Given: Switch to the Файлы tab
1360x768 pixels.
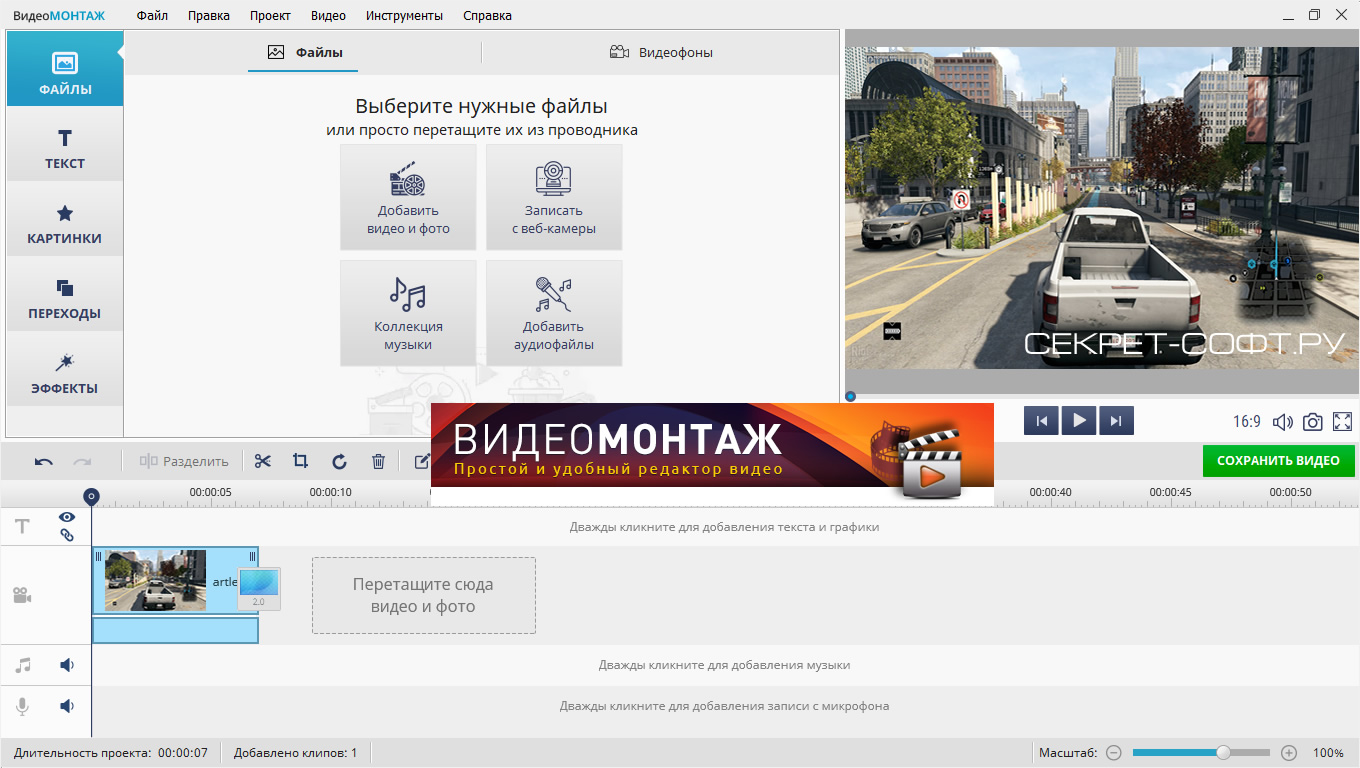Looking at the screenshot, I should (304, 52).
